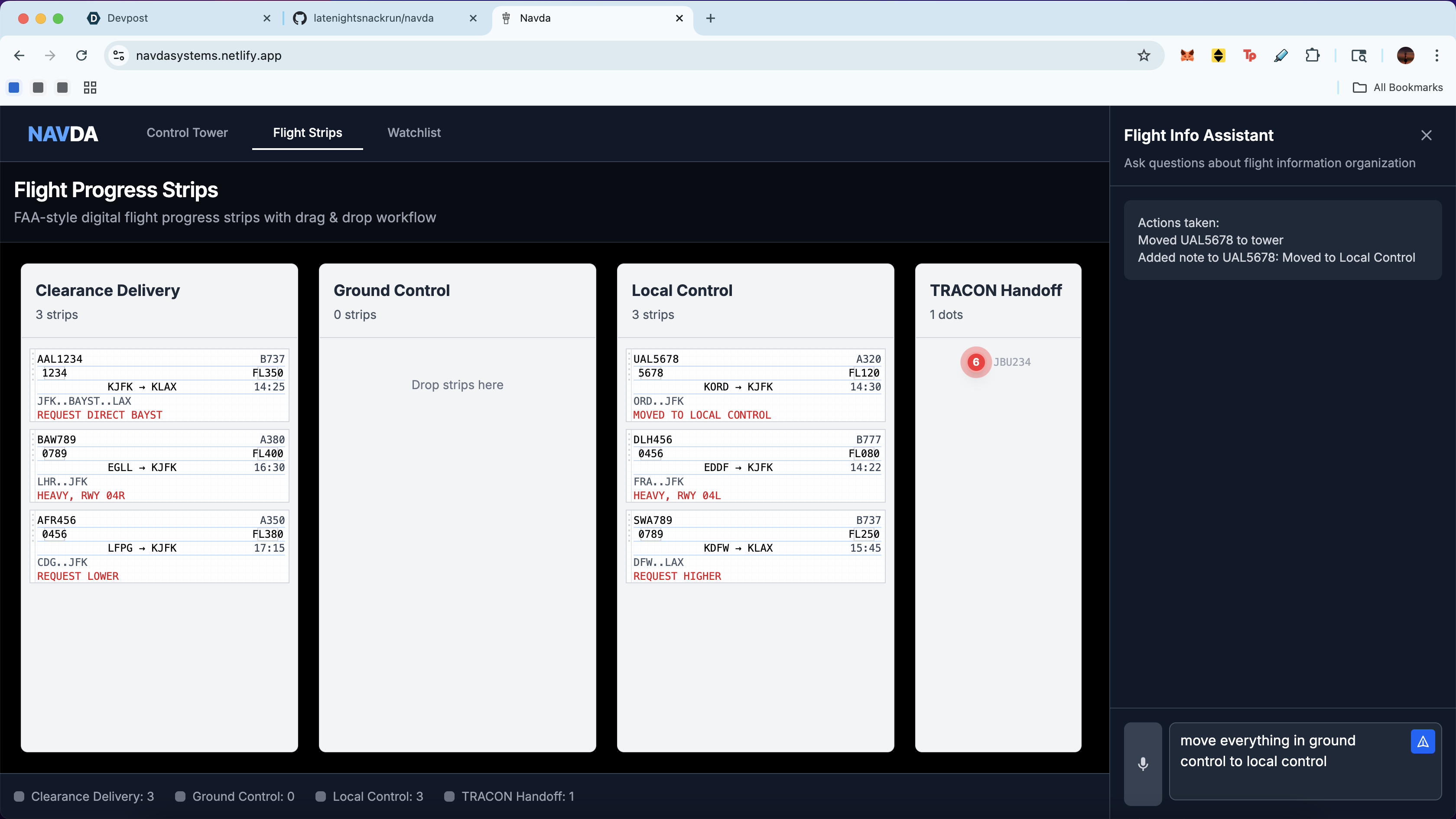1456x819 pixels.
Task: Reload the Navda page
Action: pos(81,55)
